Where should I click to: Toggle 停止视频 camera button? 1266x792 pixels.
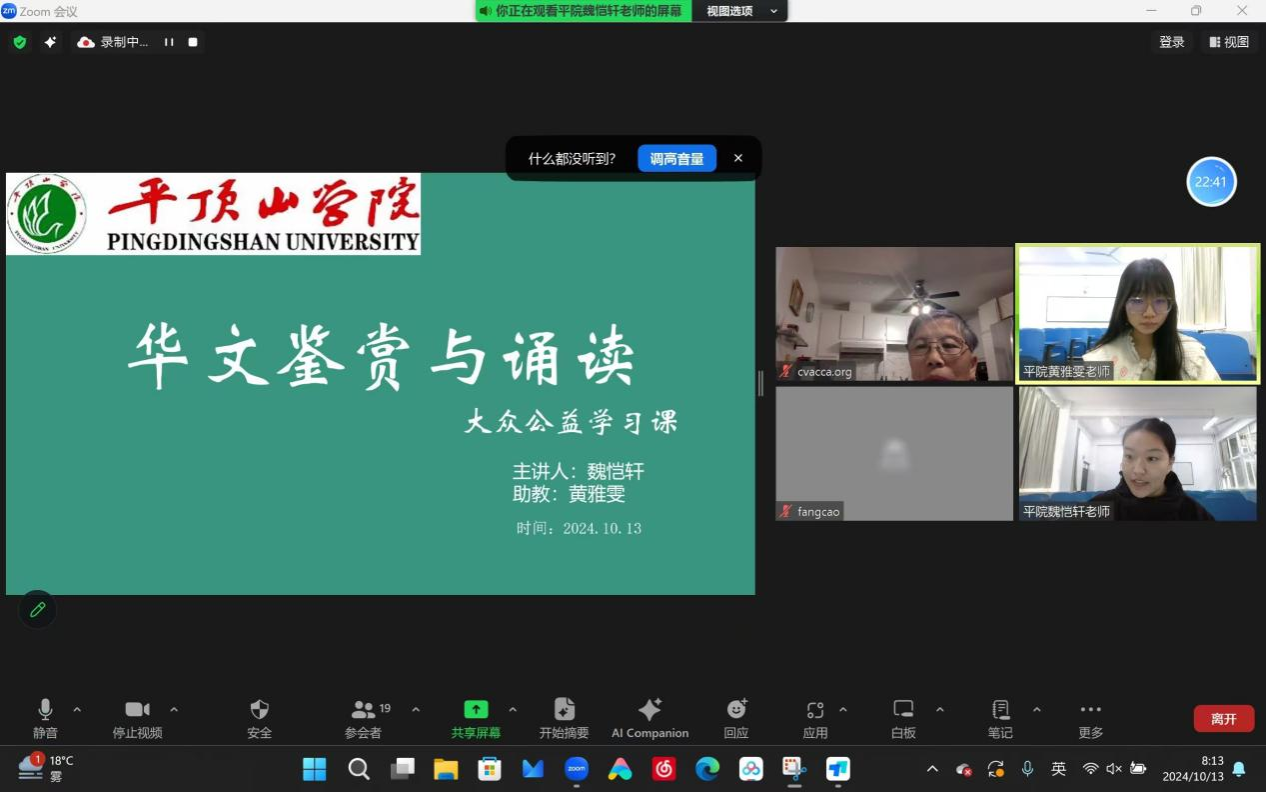[x=137, y=710]
